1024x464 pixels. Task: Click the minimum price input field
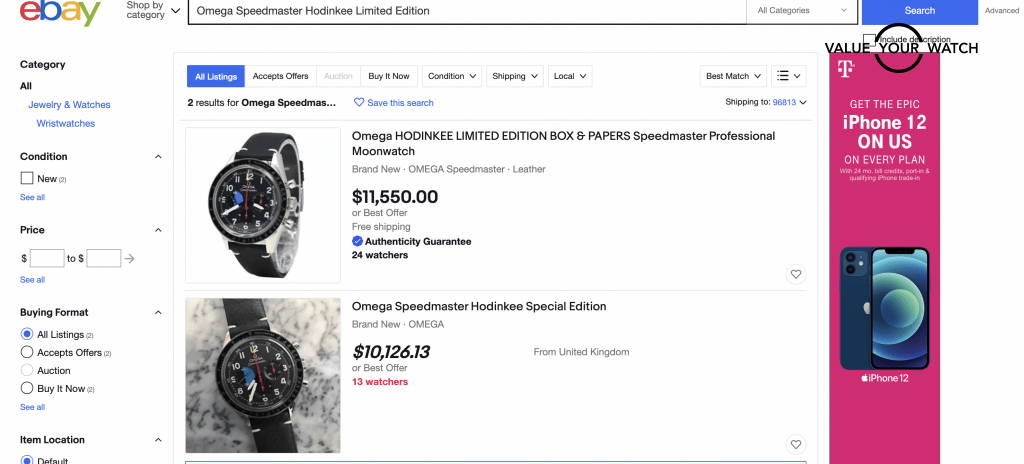(x=47, y=259)
